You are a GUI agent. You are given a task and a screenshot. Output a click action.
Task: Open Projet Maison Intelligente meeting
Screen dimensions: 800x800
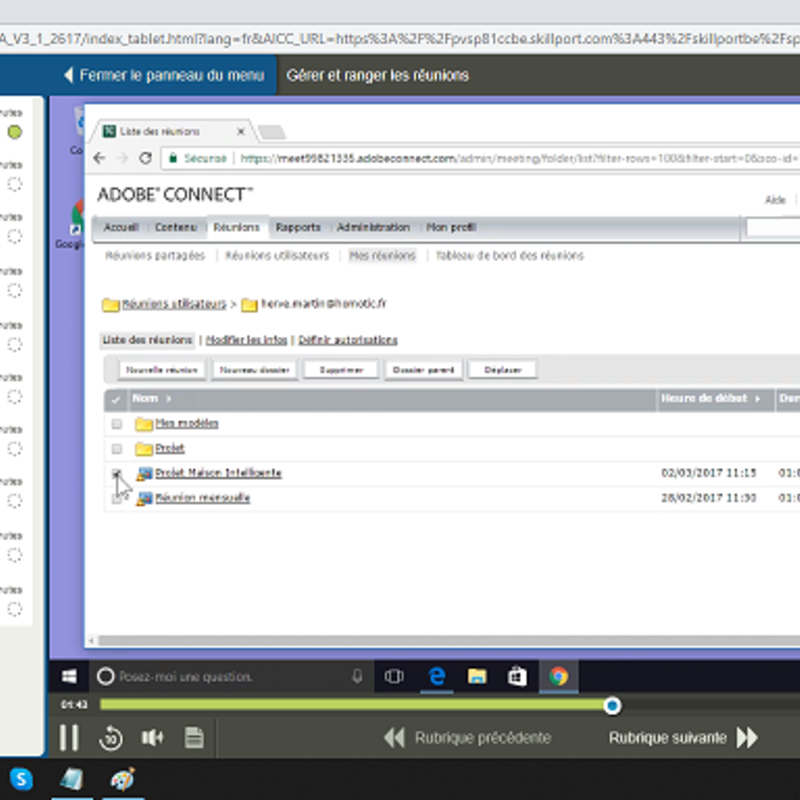[218, 473]
